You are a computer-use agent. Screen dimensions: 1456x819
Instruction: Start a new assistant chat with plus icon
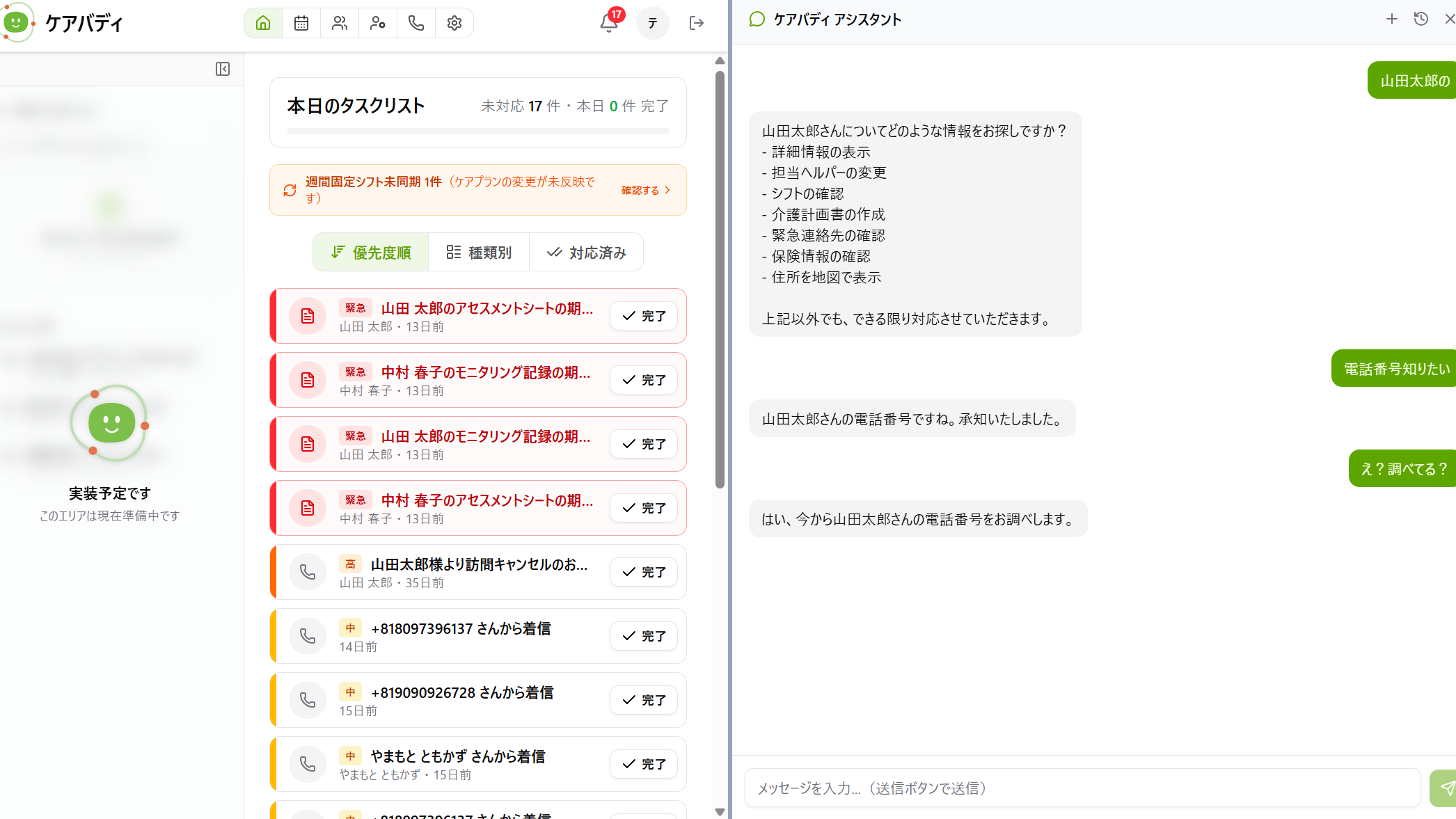(1391, 19)
